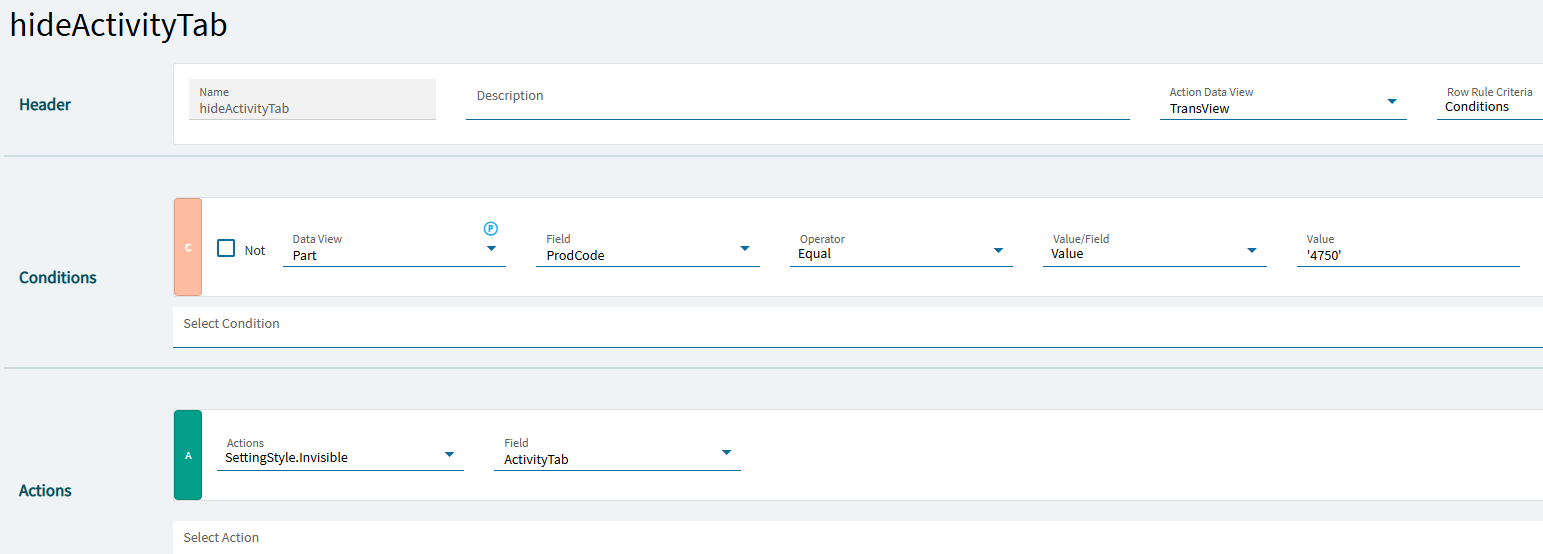Image resolution: width=1543 pixels, height=554 pixels.
Task: Toggle the Not checkbox
Action: pyautogui.click(x=226, y=249)
